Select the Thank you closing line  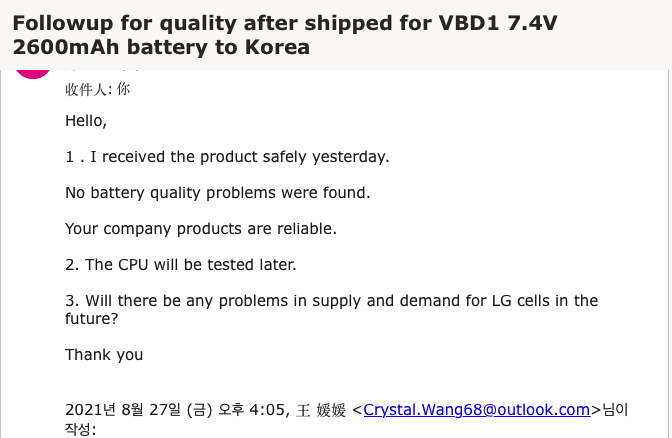pos(104,355)
